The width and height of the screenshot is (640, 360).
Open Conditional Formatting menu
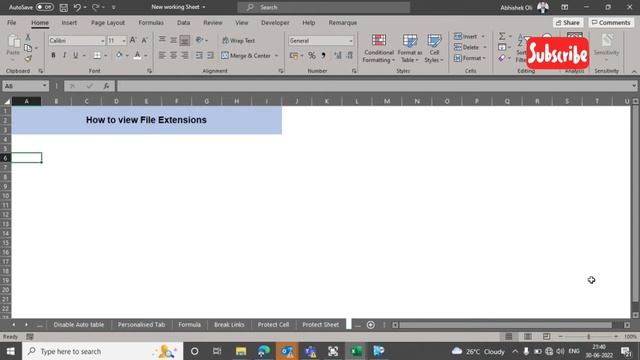(379, 49)
